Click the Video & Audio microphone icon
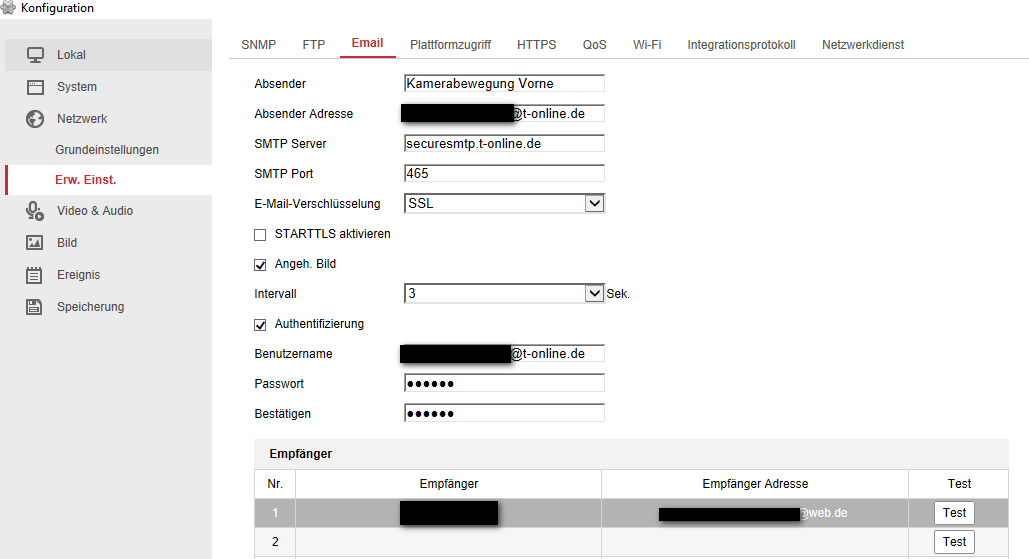This screenshot has width=1029, height=559. (x=35, y=211)
